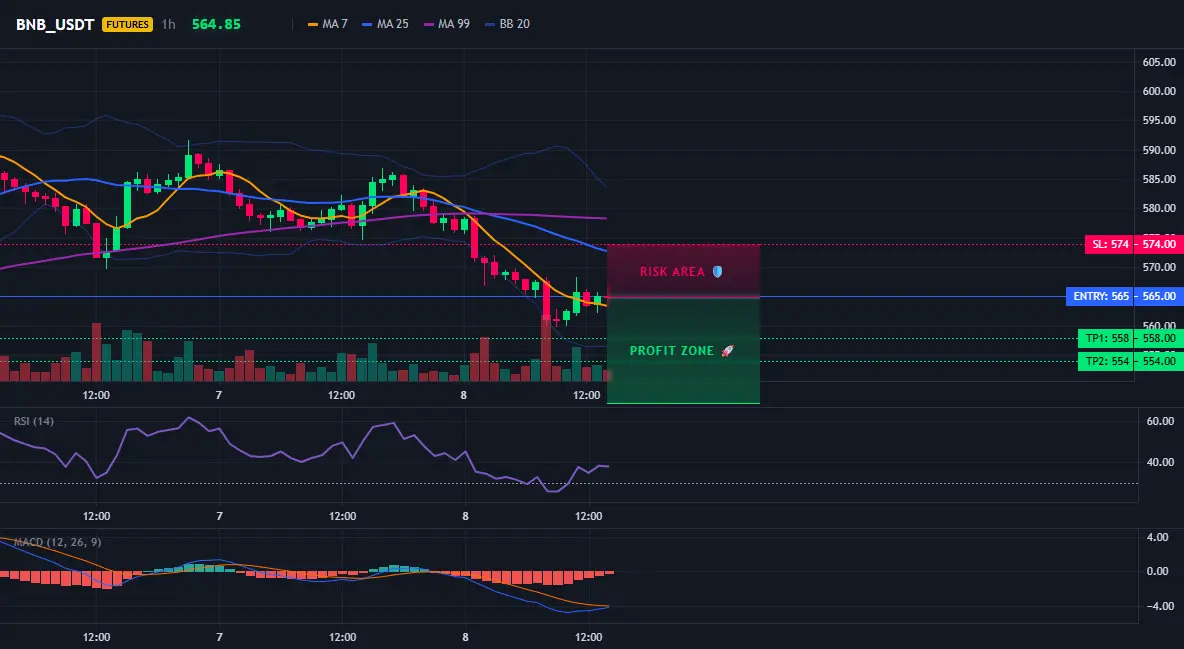The width and height of the screenshot is (1184, 649).
Task: Click the 554.00 green axis value
Action: coord(1159,361)
